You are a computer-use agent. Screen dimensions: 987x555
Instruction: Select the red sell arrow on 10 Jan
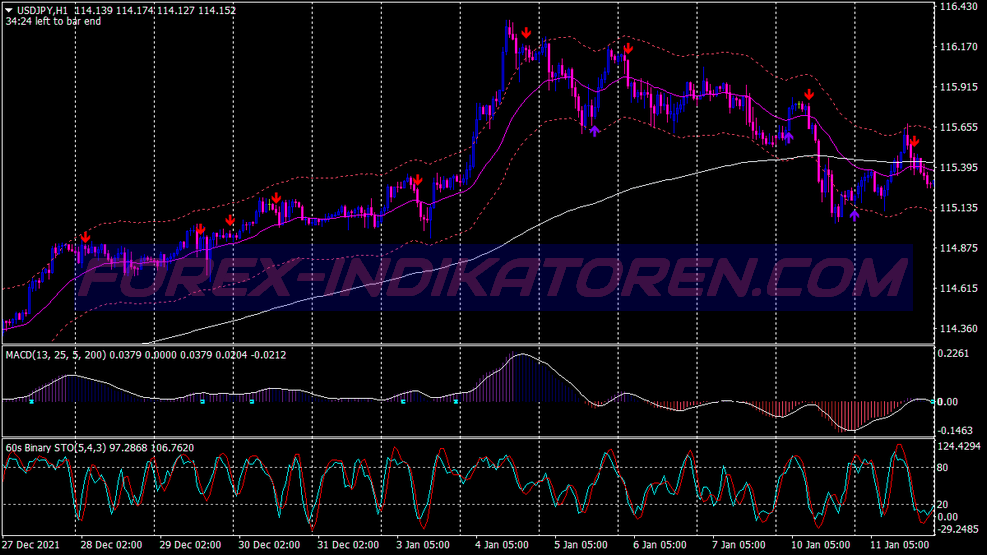809,94
